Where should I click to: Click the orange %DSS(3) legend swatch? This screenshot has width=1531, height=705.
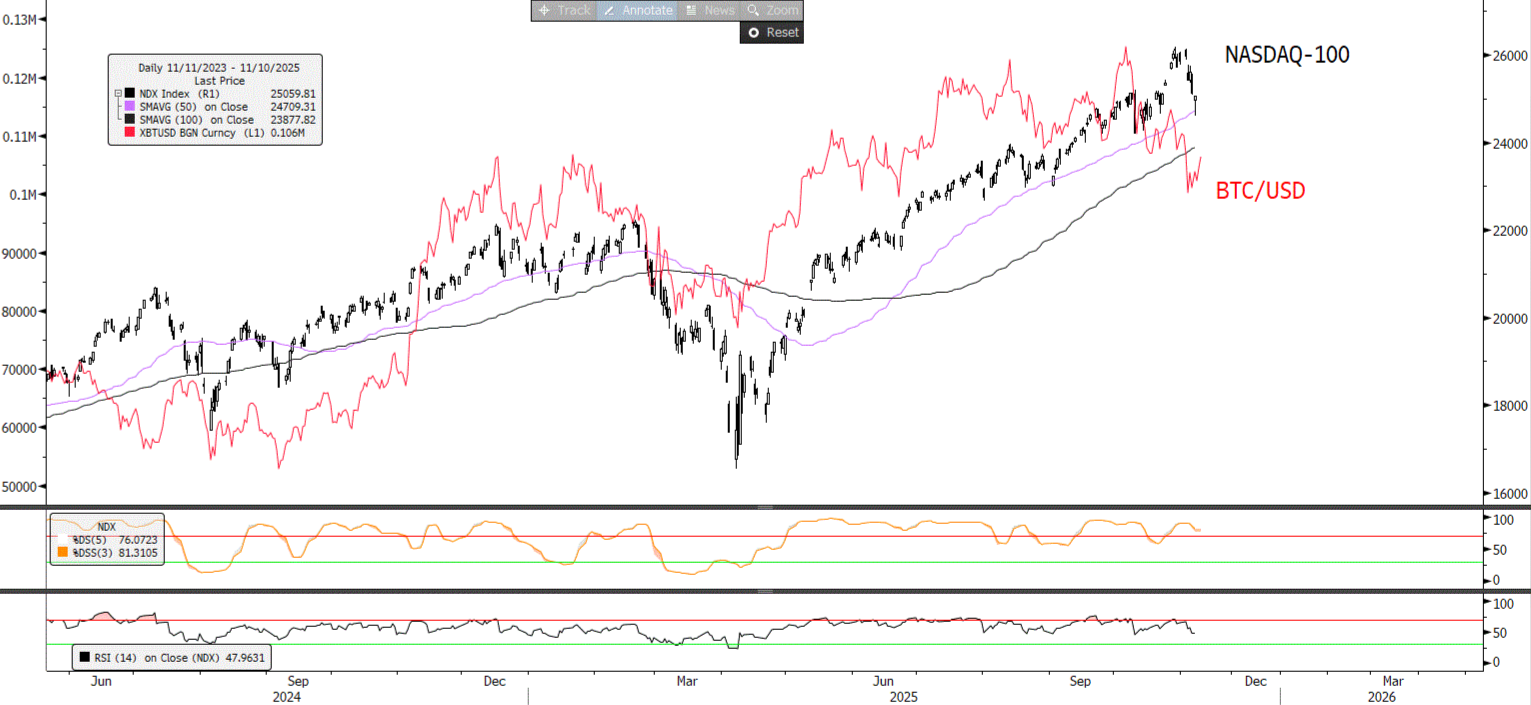[x=63, y=552]
